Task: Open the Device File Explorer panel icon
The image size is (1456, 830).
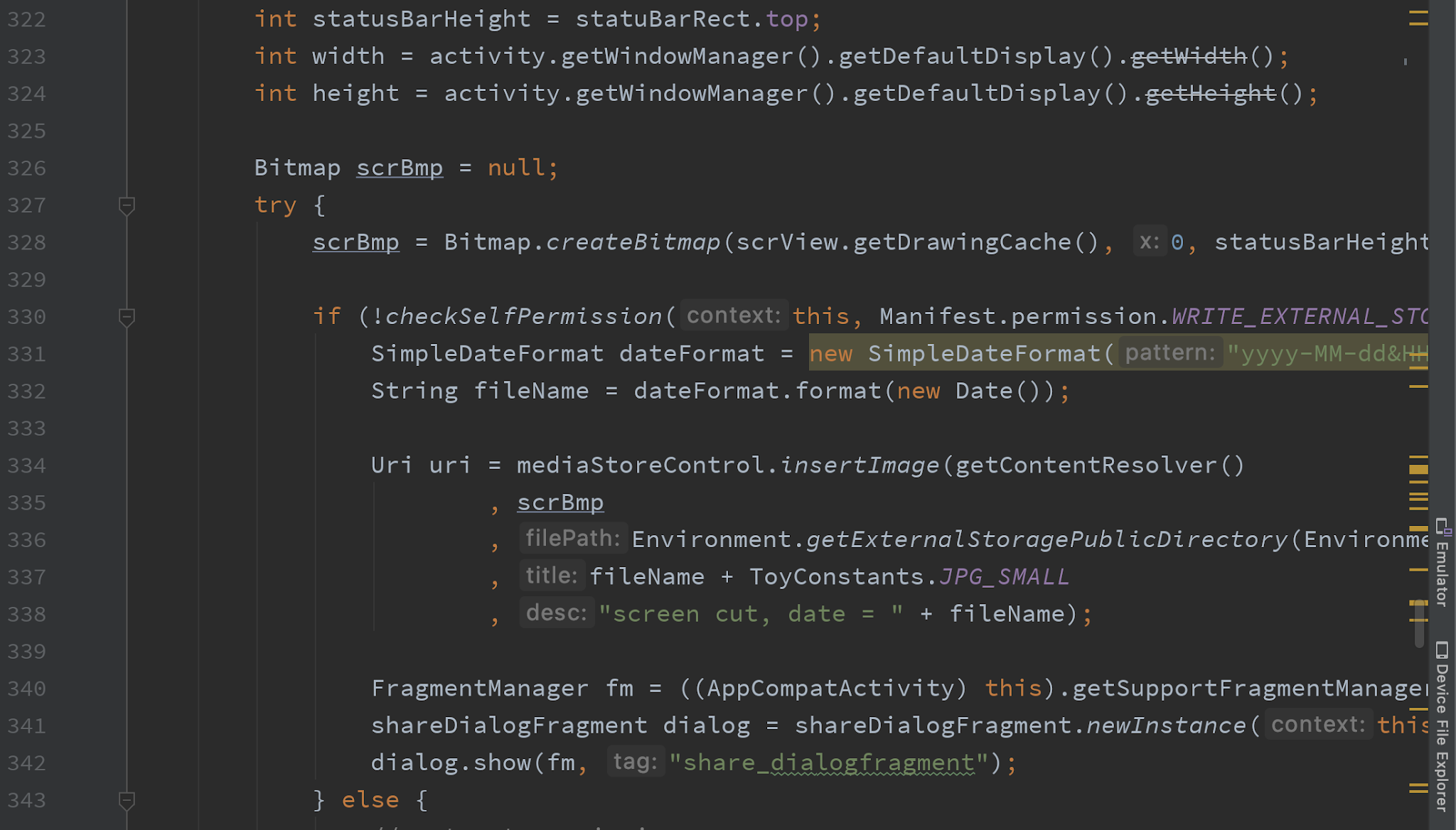Action: (x=1444, y=651)
